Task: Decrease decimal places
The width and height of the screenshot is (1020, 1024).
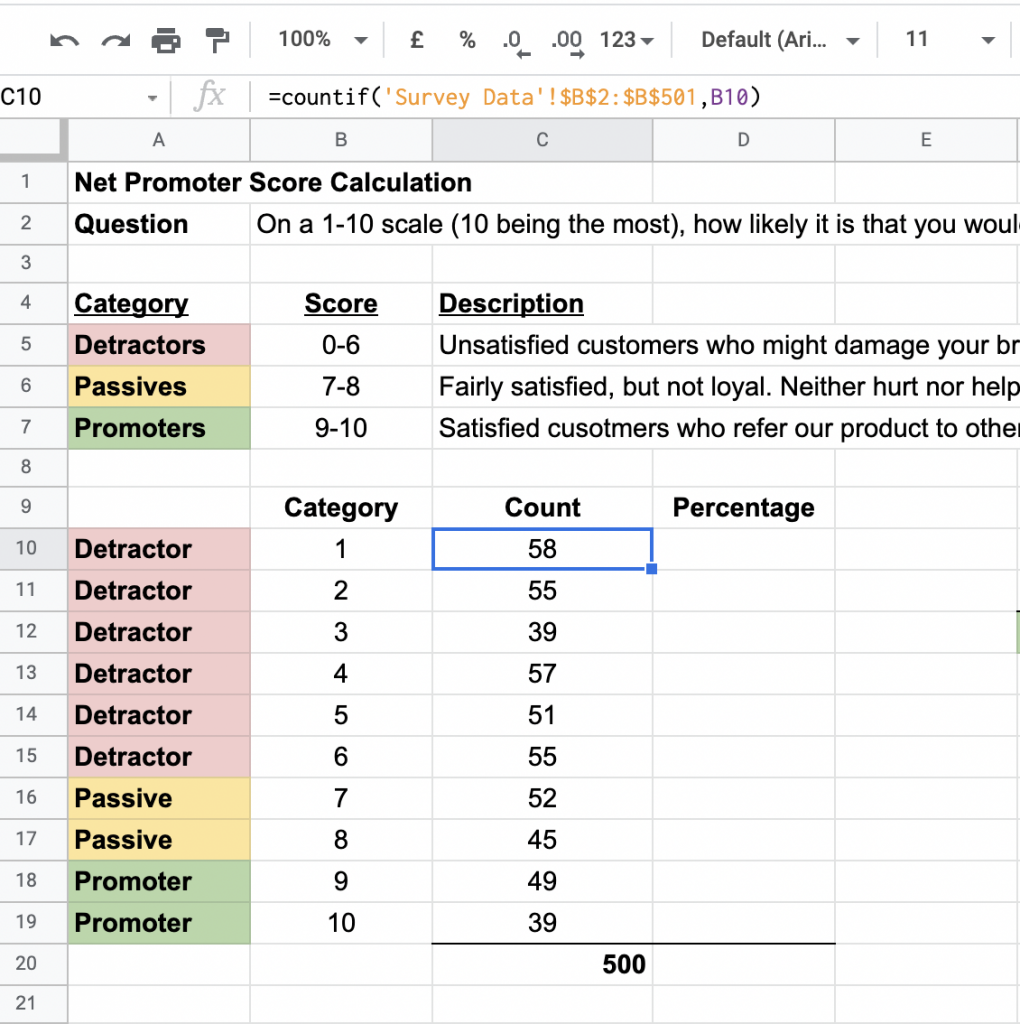Action: [x=515, y=40]
